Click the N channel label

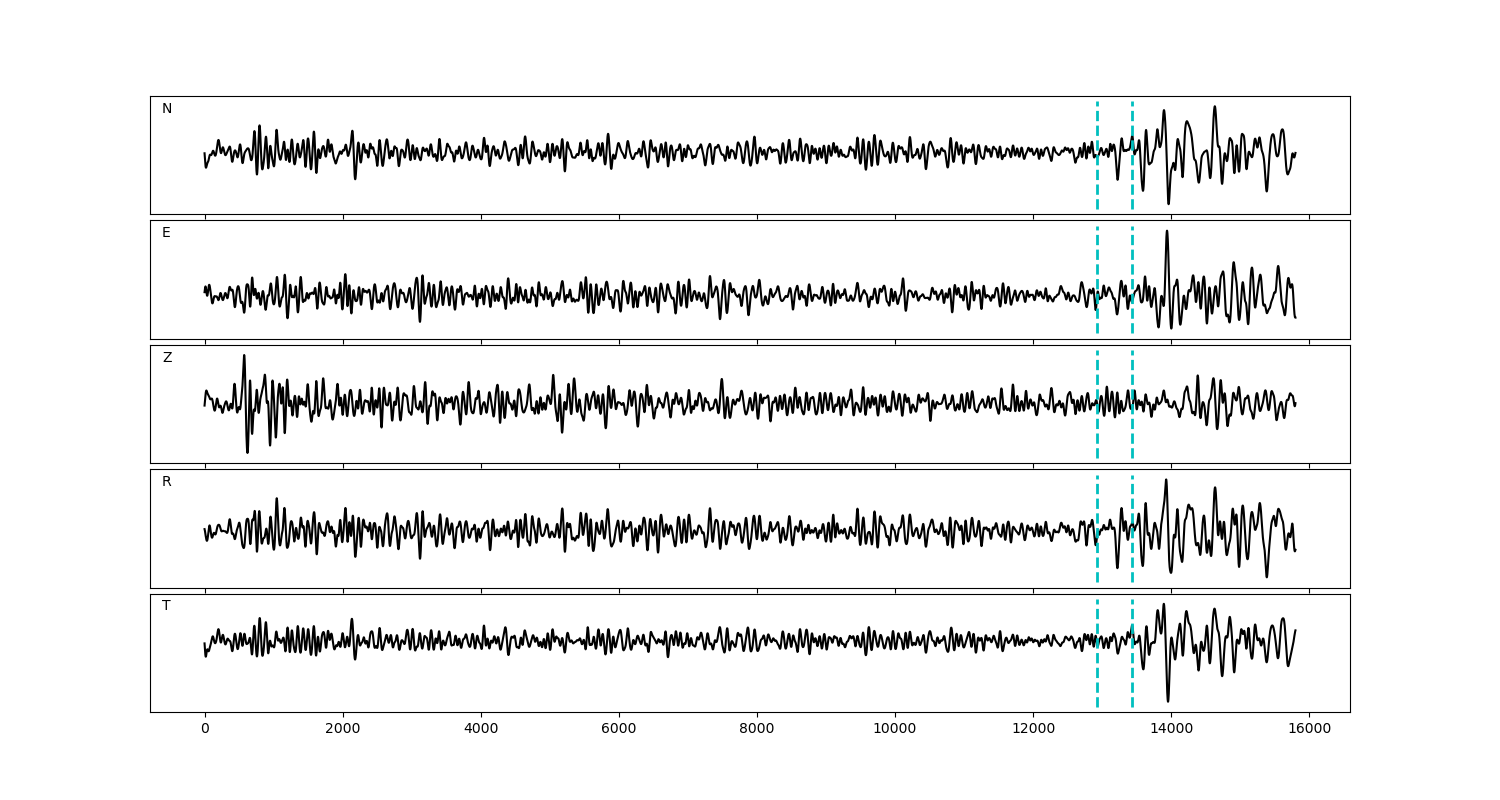[x=167, y=109]
